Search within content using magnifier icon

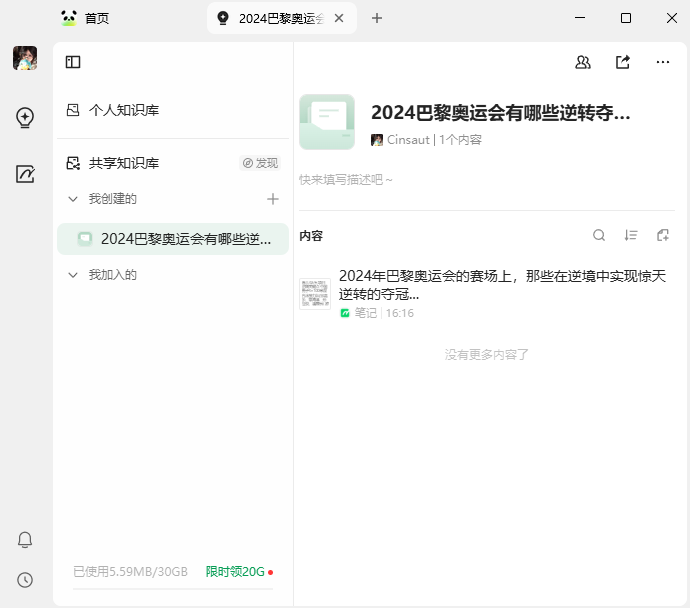pos(599,236)
